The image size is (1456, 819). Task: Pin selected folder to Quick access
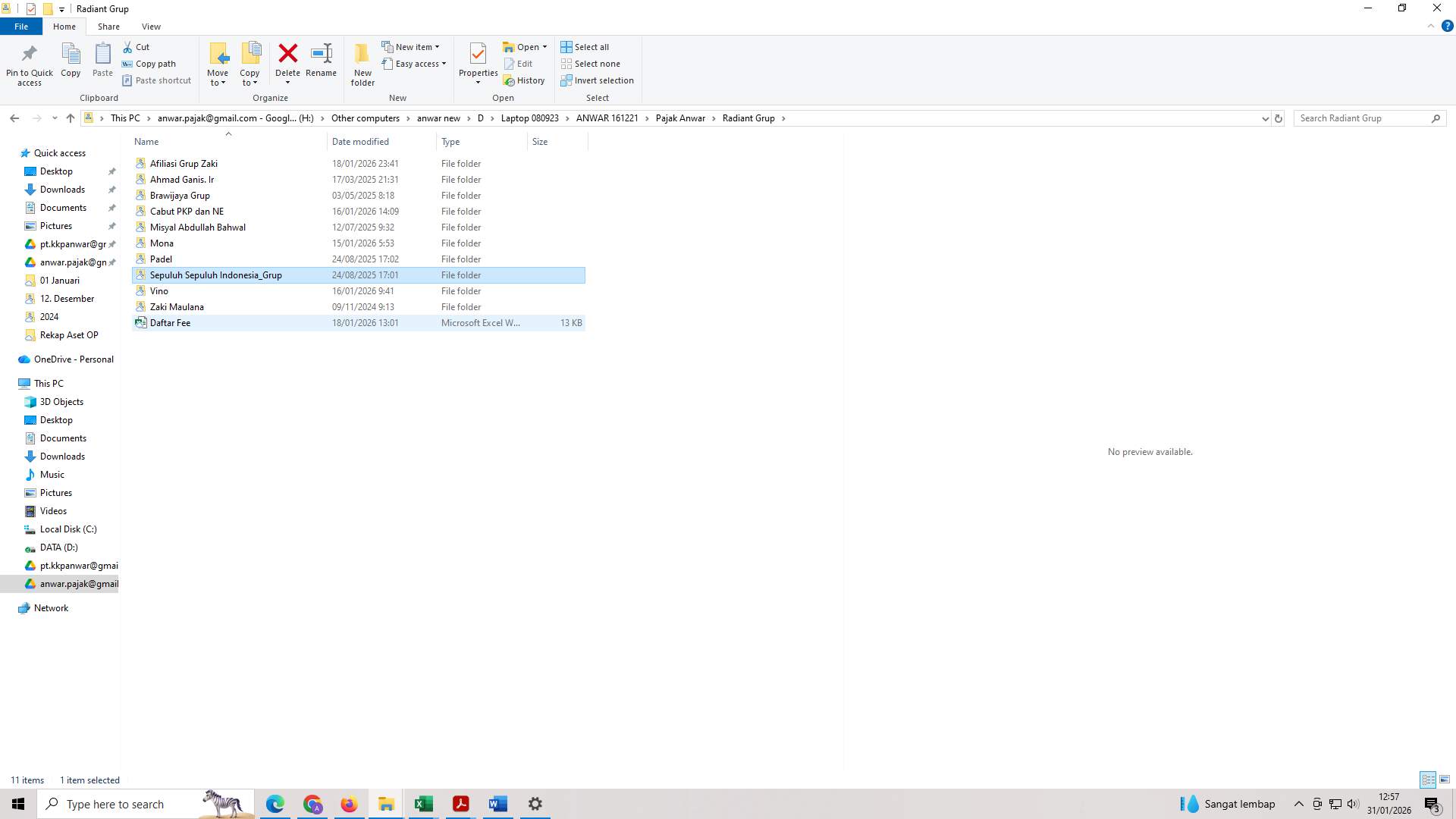click(x=30, y=64)
